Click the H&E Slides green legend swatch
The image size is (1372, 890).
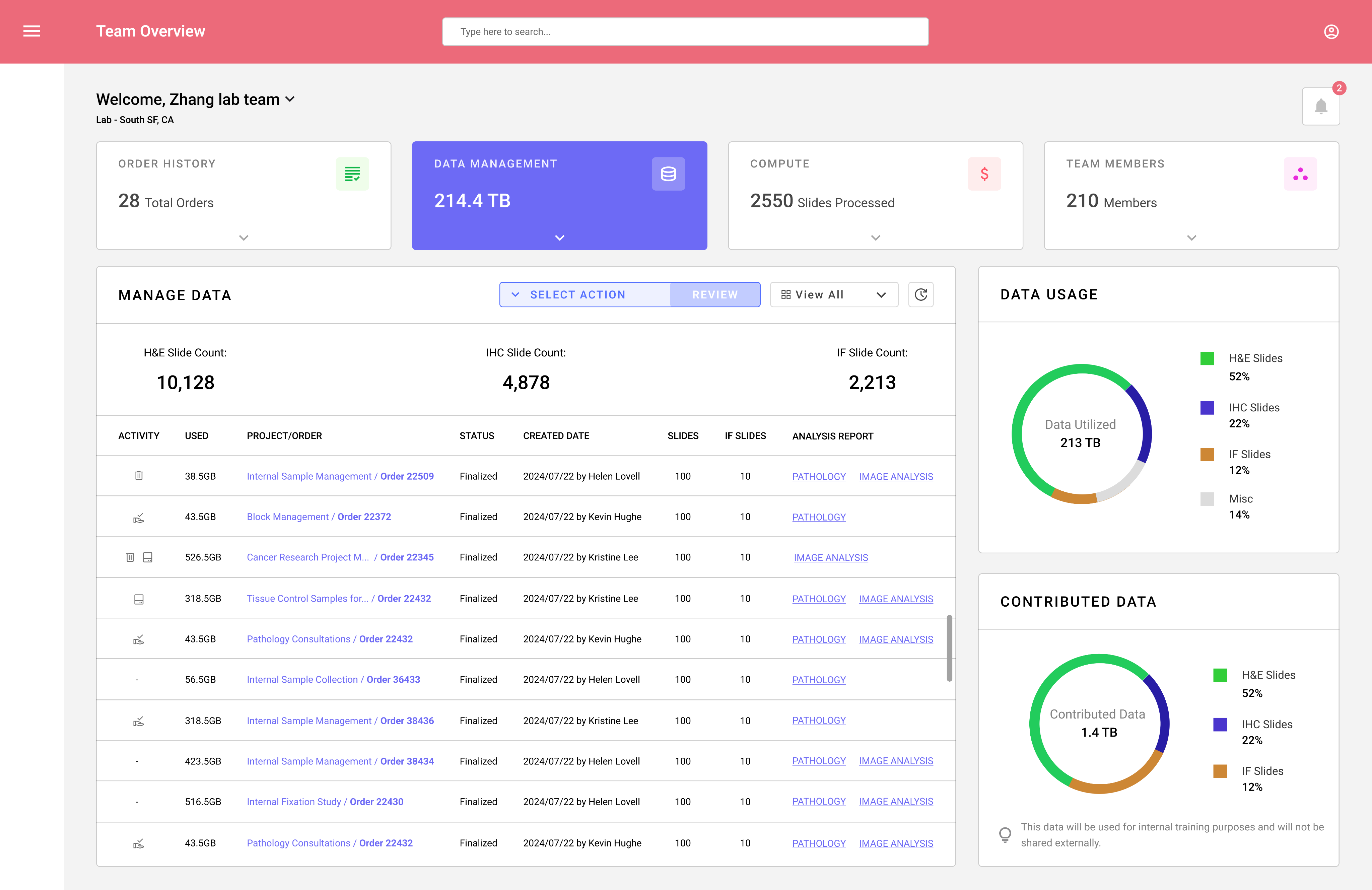(x=1207, y=358)
